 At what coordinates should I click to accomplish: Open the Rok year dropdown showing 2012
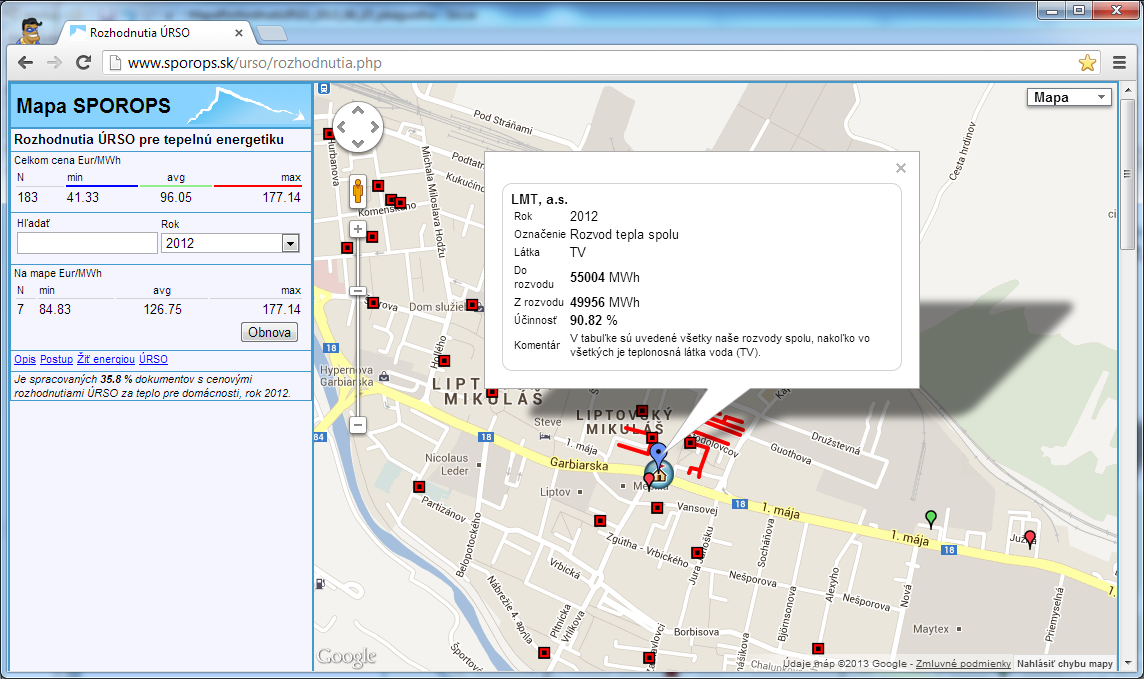click(x=230, y=244)
